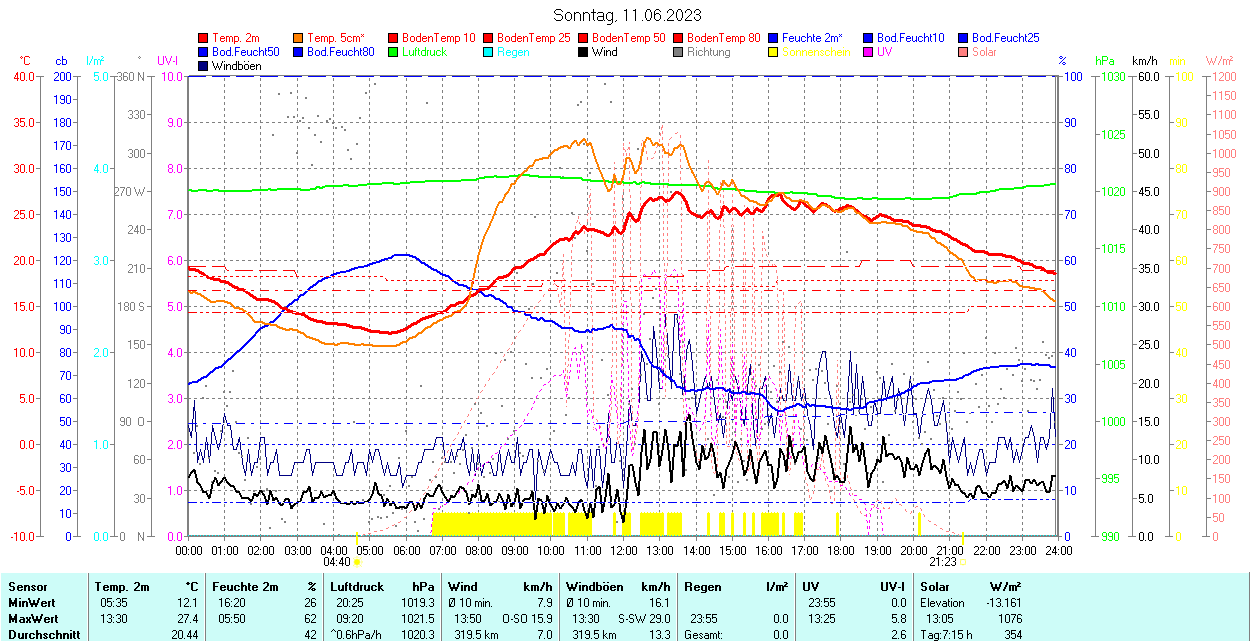Click the Bod.Feucht80 legend swatch

298,52
